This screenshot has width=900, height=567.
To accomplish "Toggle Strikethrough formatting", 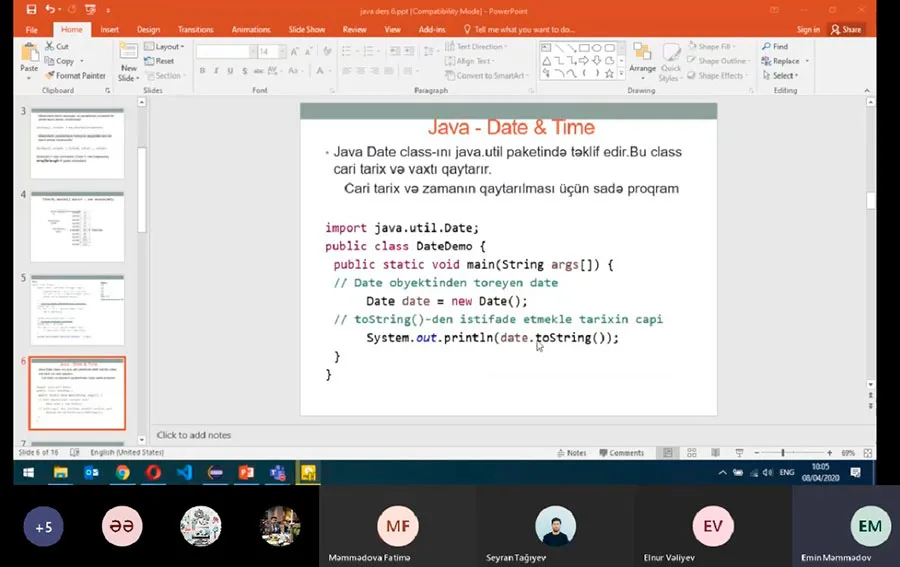I will pyautogui.click(x=258, y=71).
